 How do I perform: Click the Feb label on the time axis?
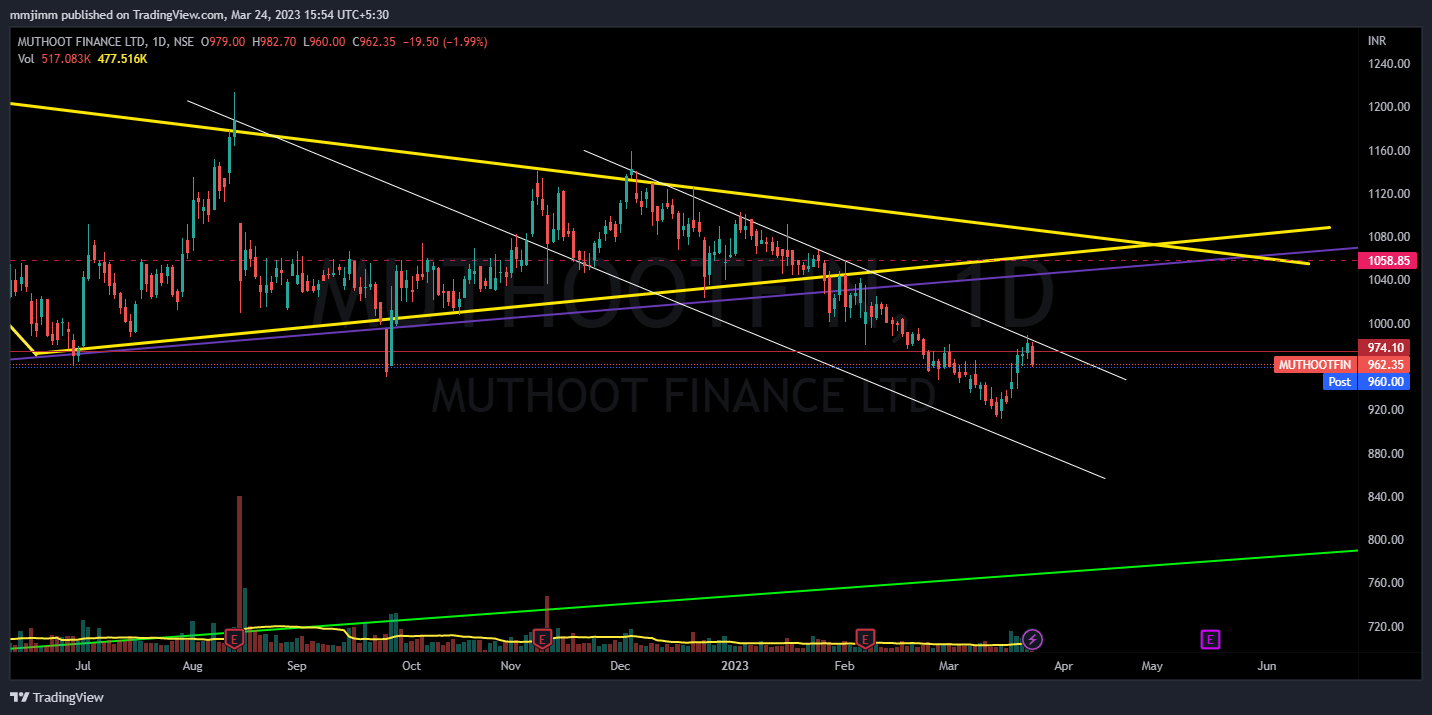(844, 665)
